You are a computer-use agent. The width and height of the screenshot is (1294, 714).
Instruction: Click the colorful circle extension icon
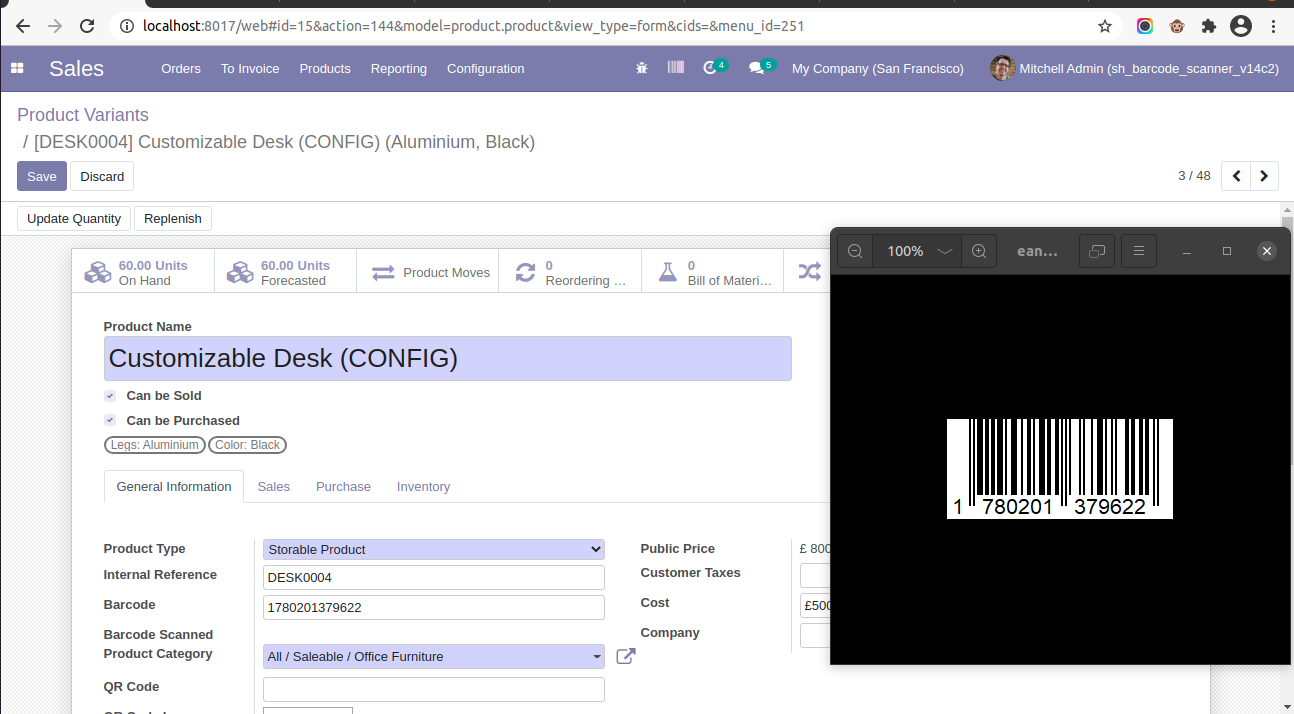pos(1145,26)
